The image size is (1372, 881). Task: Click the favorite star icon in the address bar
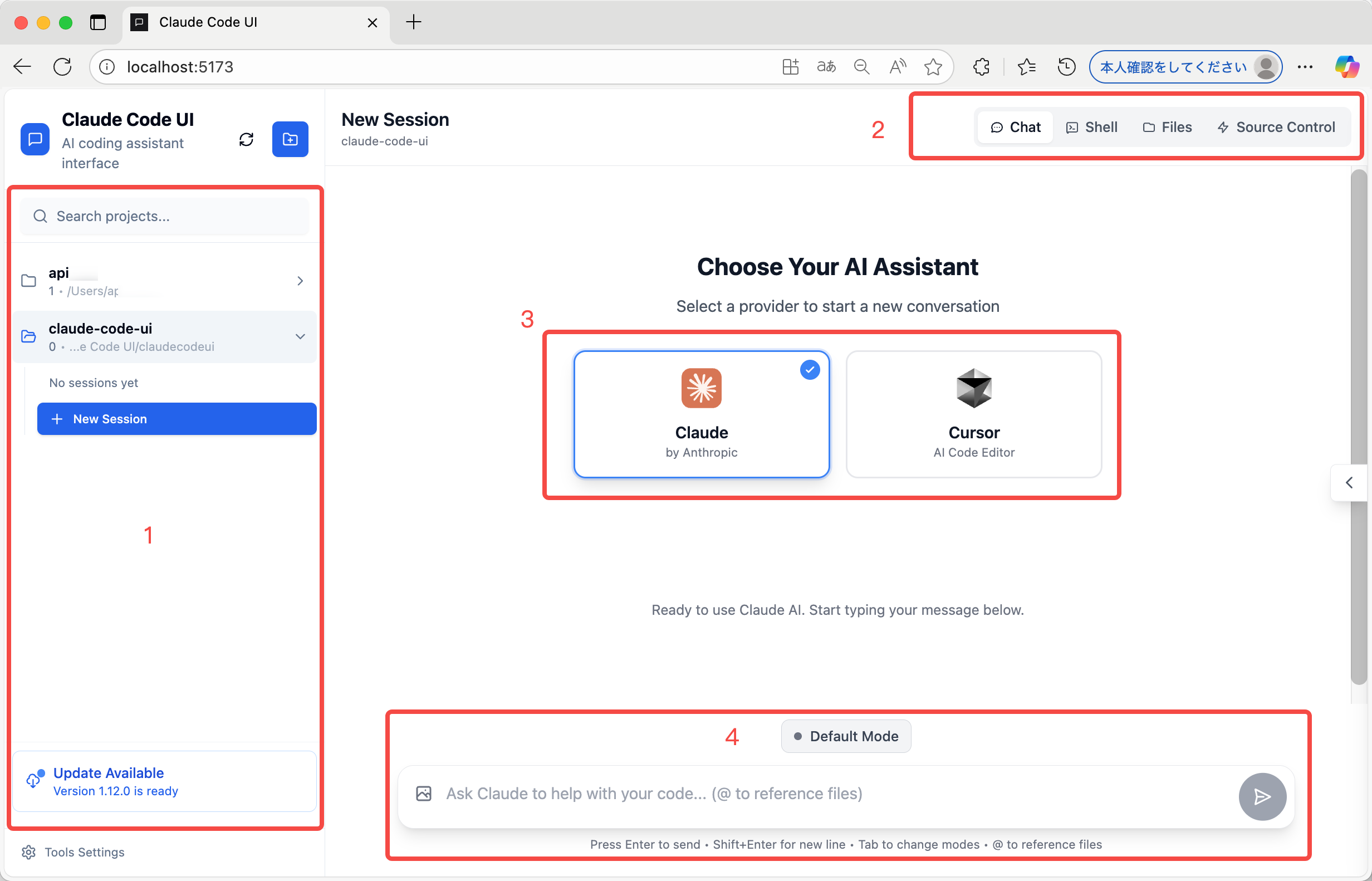coord(933,67)
